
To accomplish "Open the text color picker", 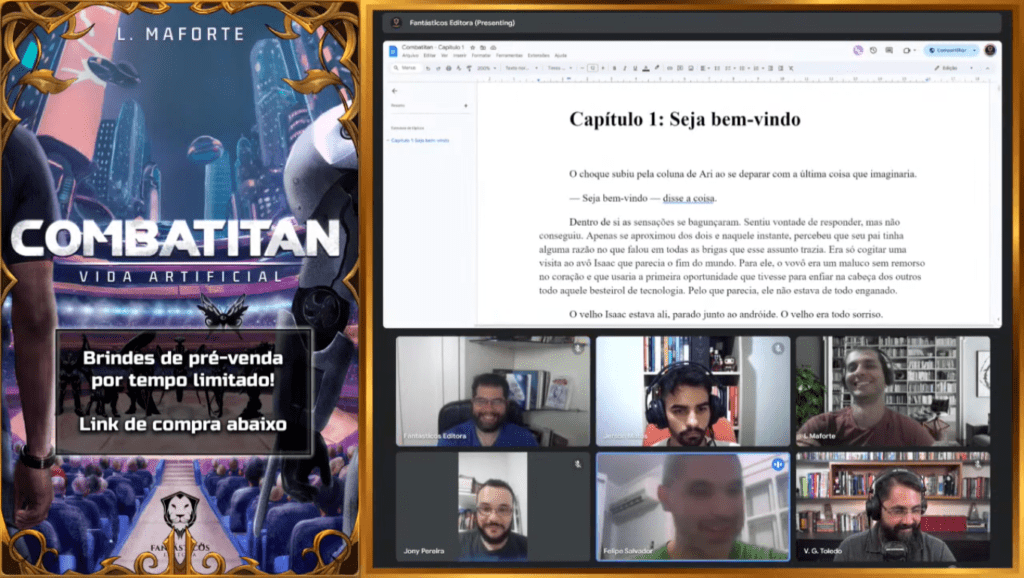I will [645, 69].
